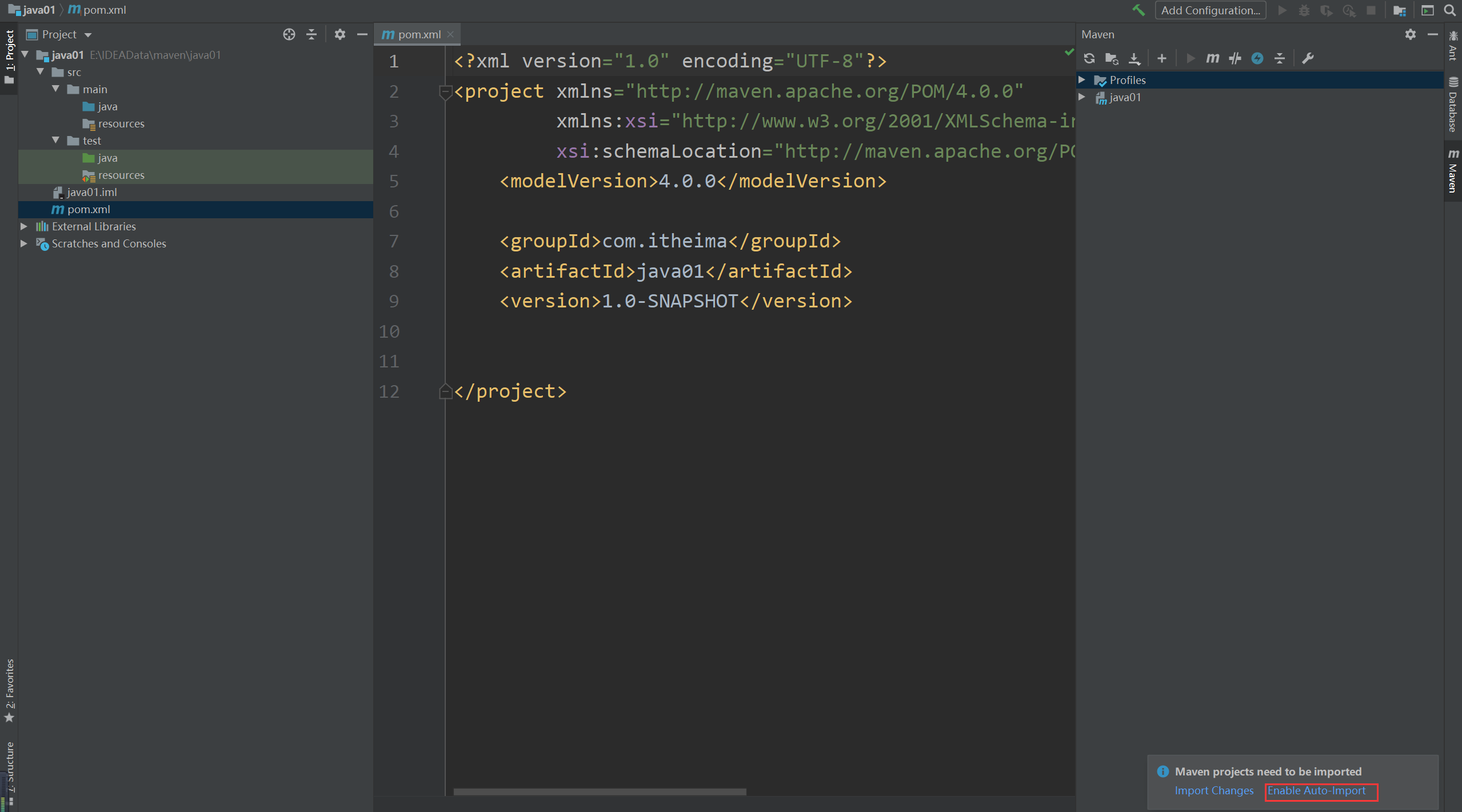The width and height of the screenshot is (1462, 812).
Task: Open Maven Settings wrench icon
Action: click(x=1308, y=58)
